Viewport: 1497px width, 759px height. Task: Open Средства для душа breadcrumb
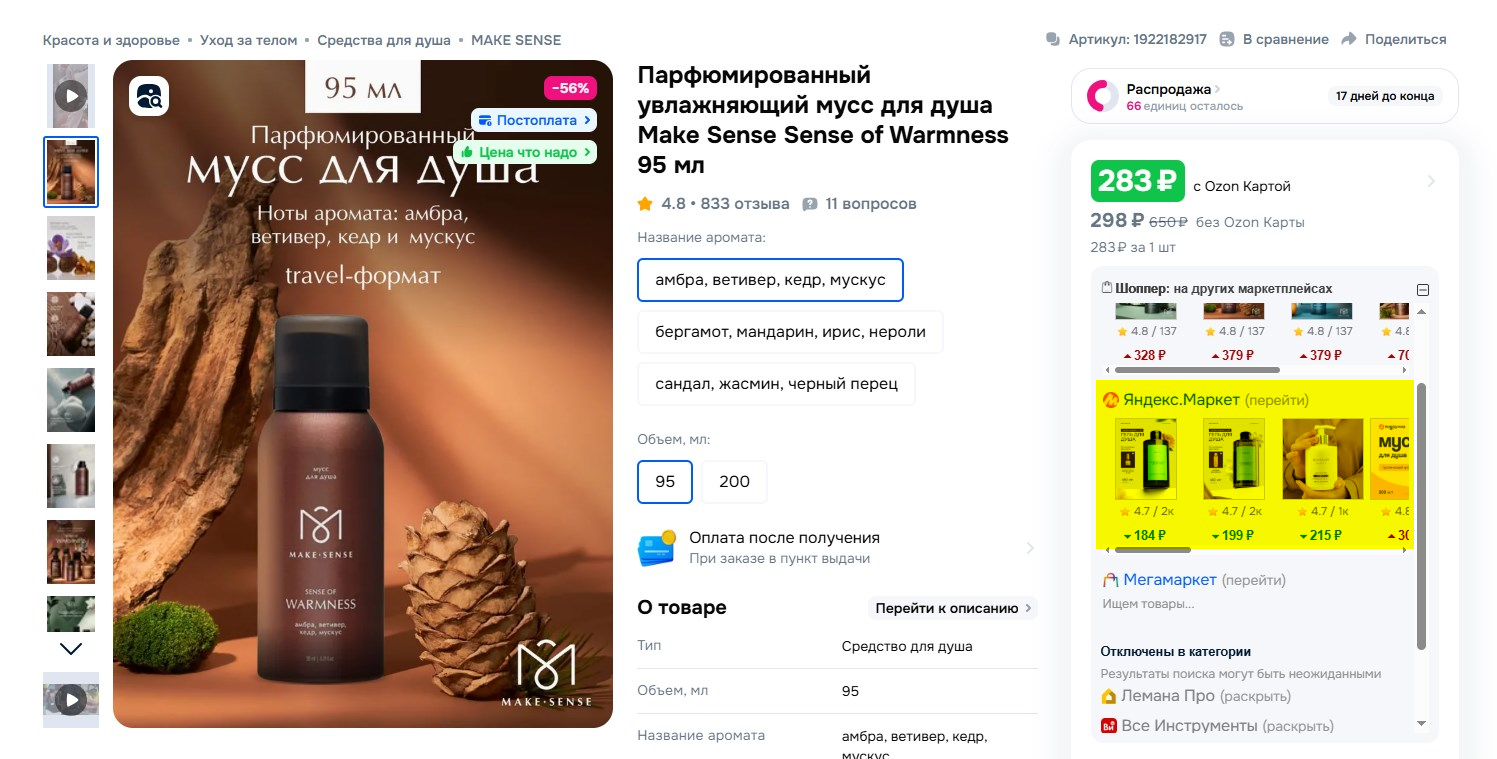[384, 40]
